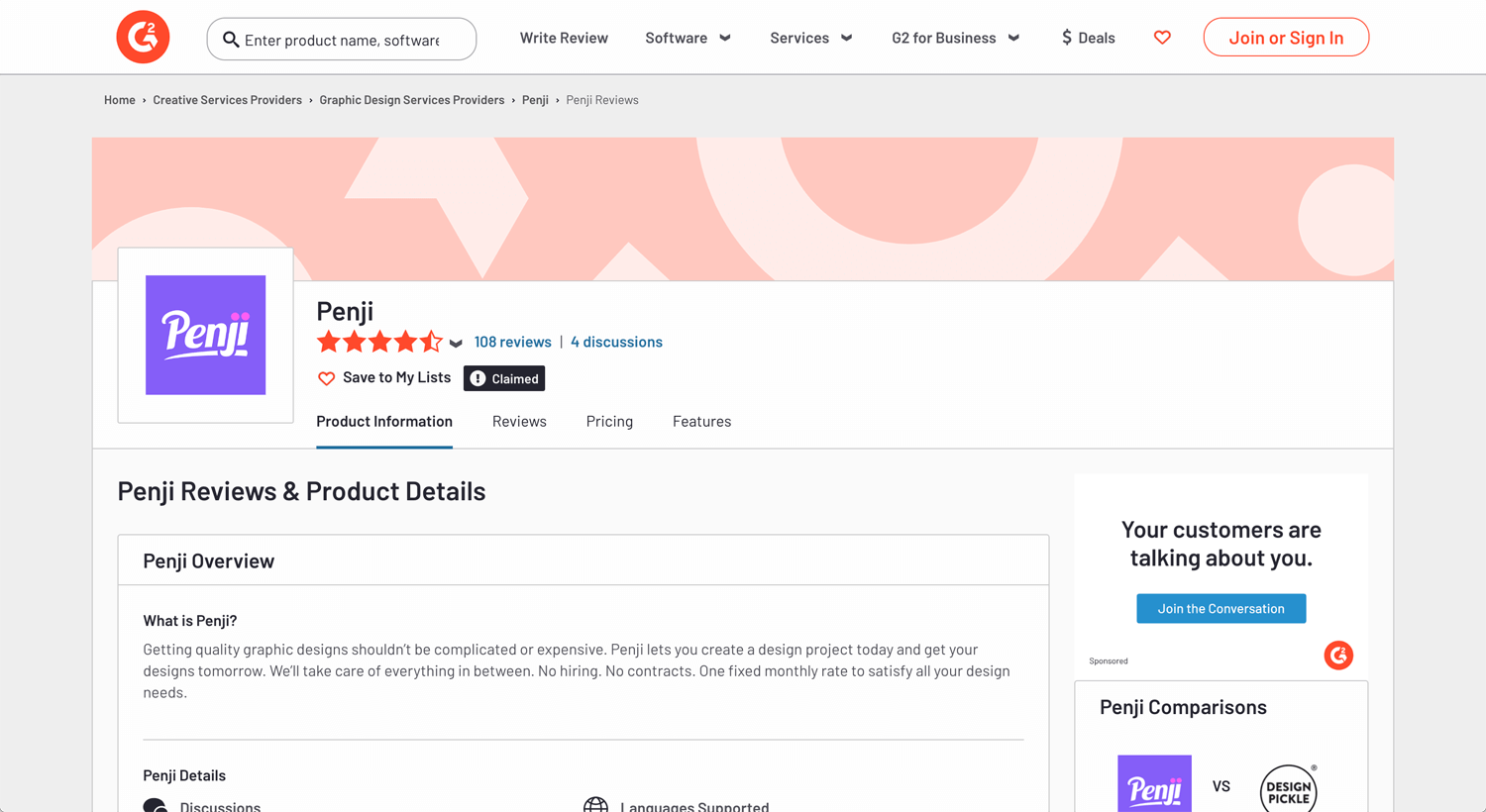Expand the rating breakdown chevron next to stars
This screenshot has width=1486, height=812.
[456, 344]
